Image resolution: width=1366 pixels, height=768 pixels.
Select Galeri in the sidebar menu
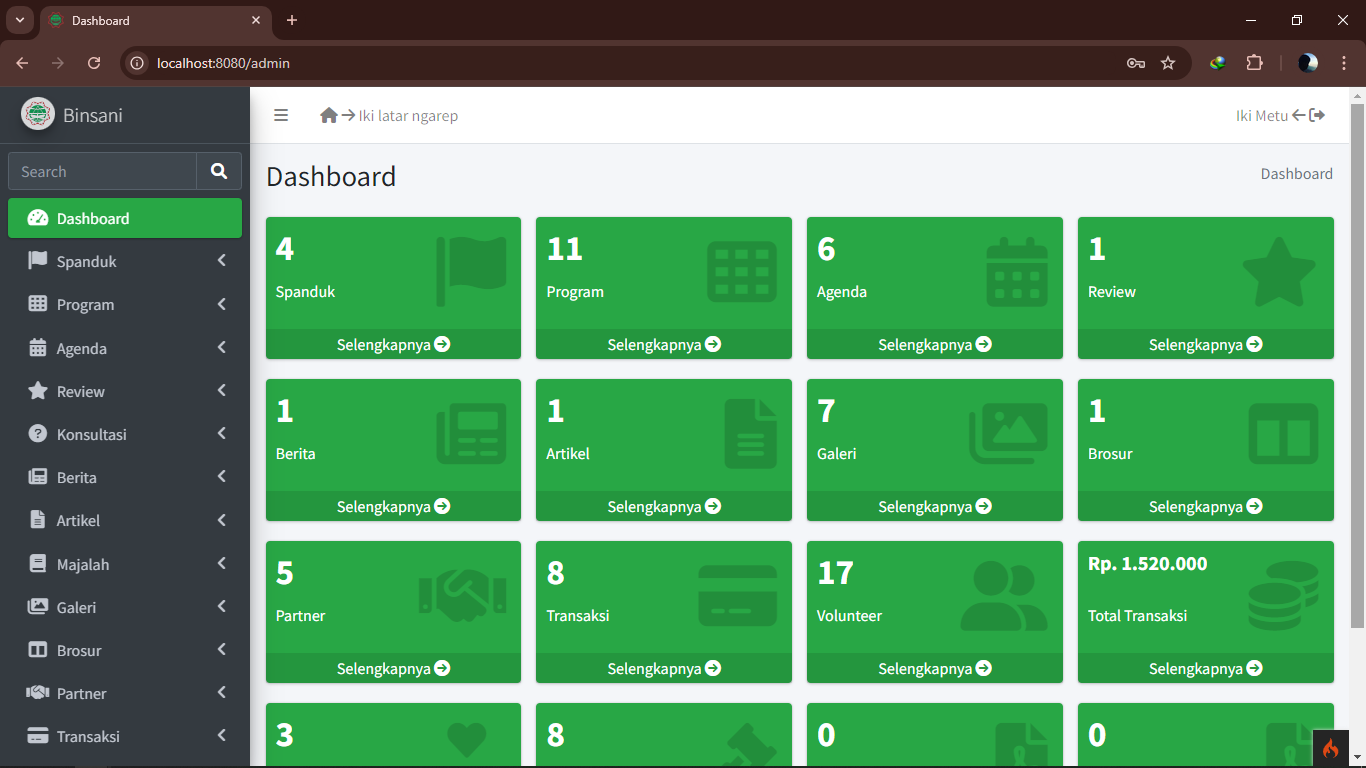77,607
